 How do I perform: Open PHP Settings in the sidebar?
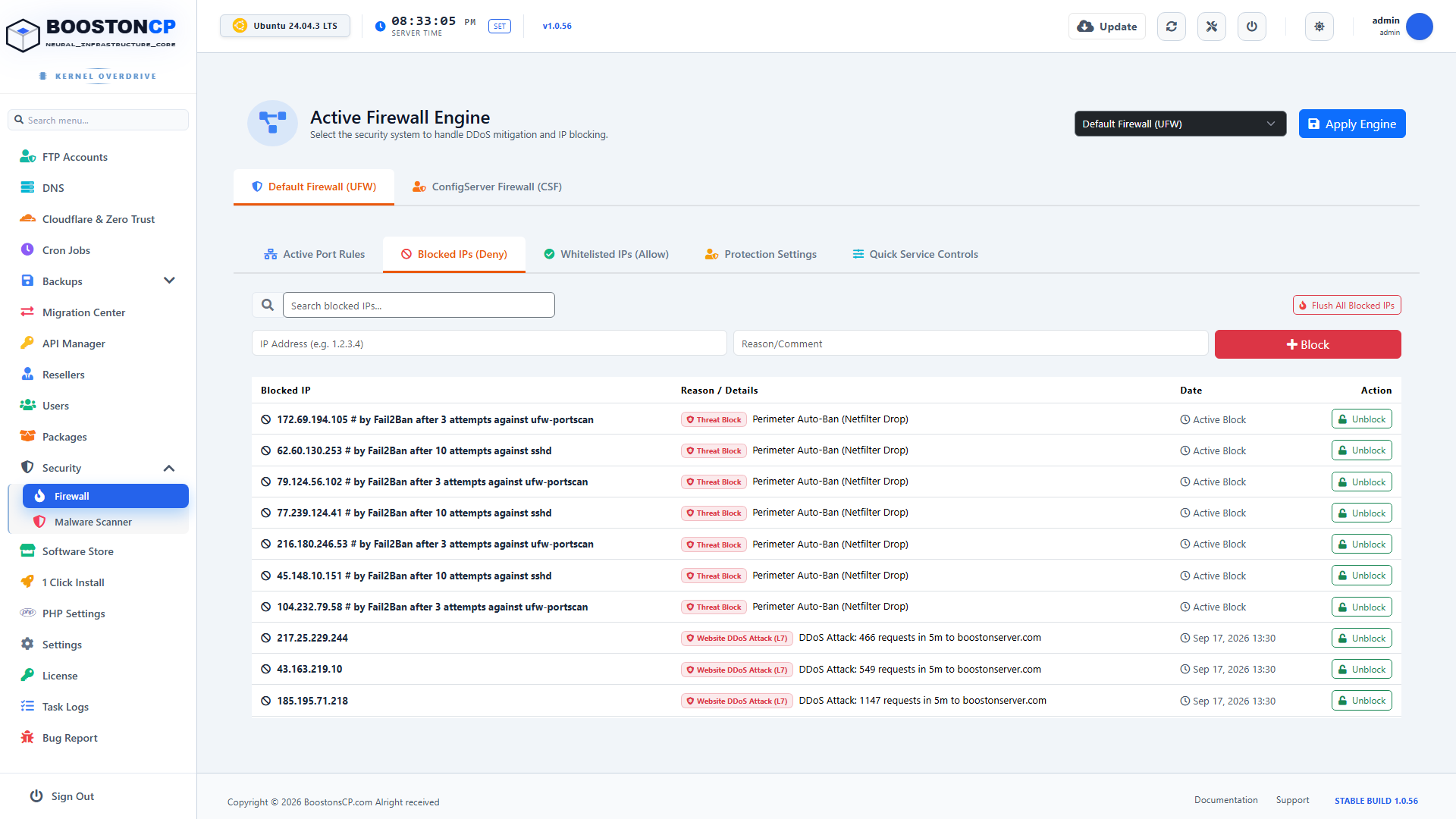pyautogui.click(x=74, y=613)
